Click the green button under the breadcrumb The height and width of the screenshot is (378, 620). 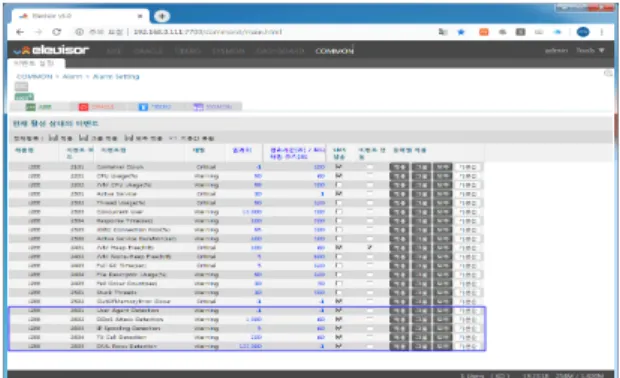click(x=24, y=96)
